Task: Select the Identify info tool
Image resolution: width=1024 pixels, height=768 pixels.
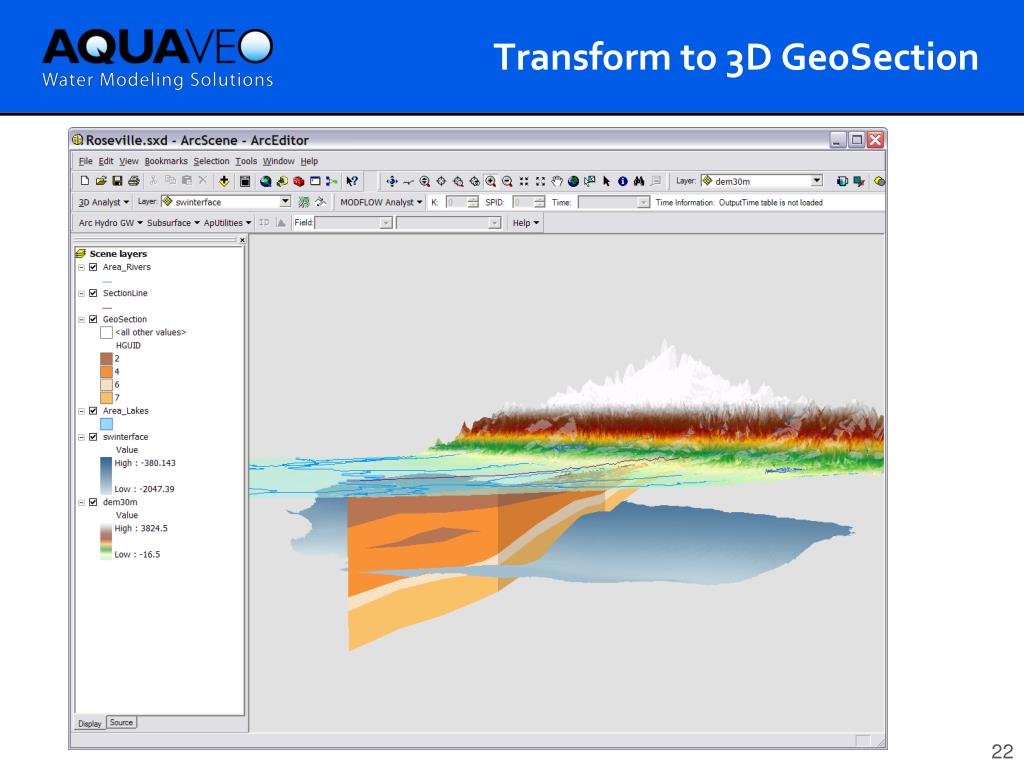Action: [622, 181]
